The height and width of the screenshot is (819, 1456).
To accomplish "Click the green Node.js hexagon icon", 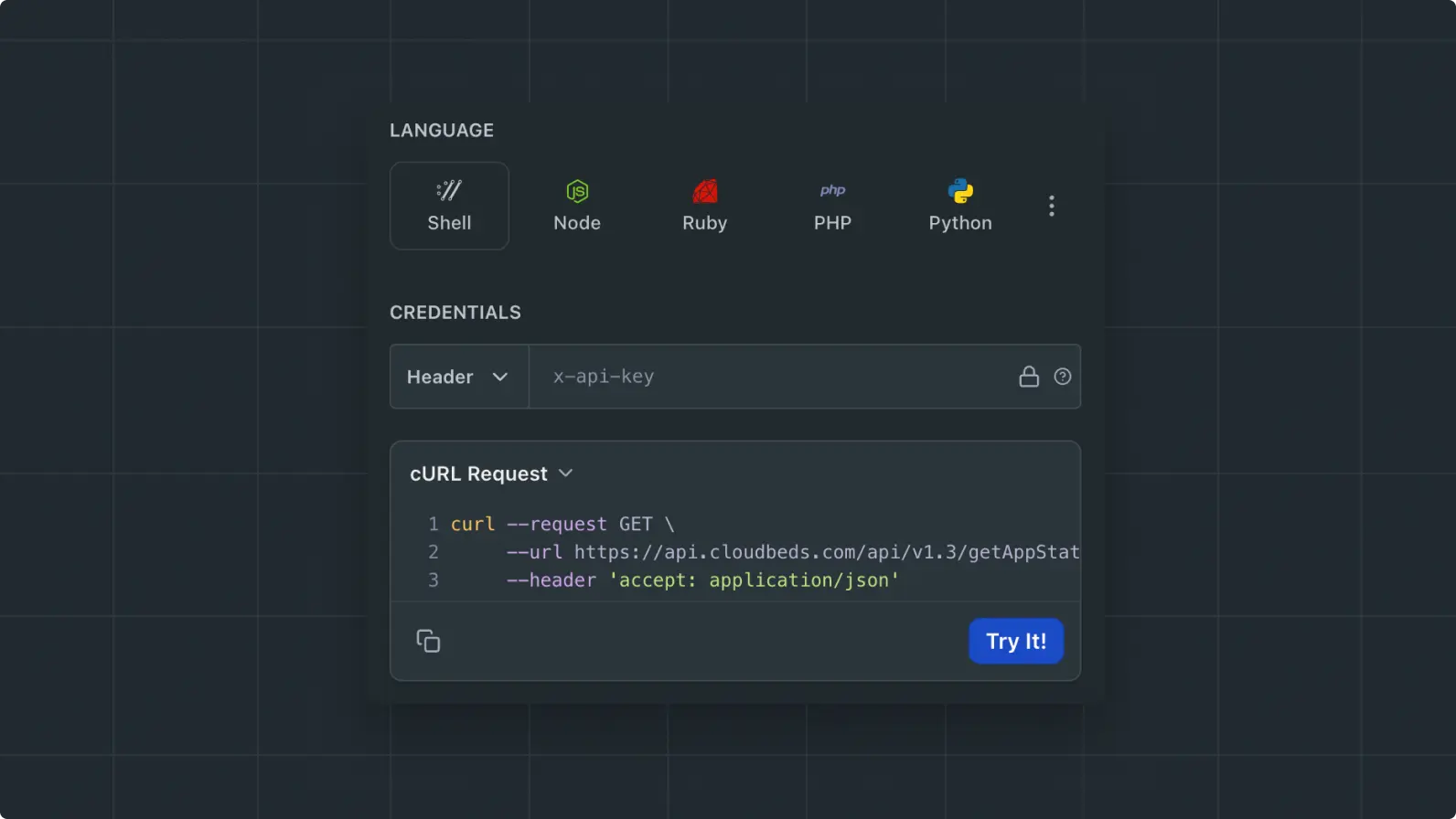I will click(x=577, y=191).
